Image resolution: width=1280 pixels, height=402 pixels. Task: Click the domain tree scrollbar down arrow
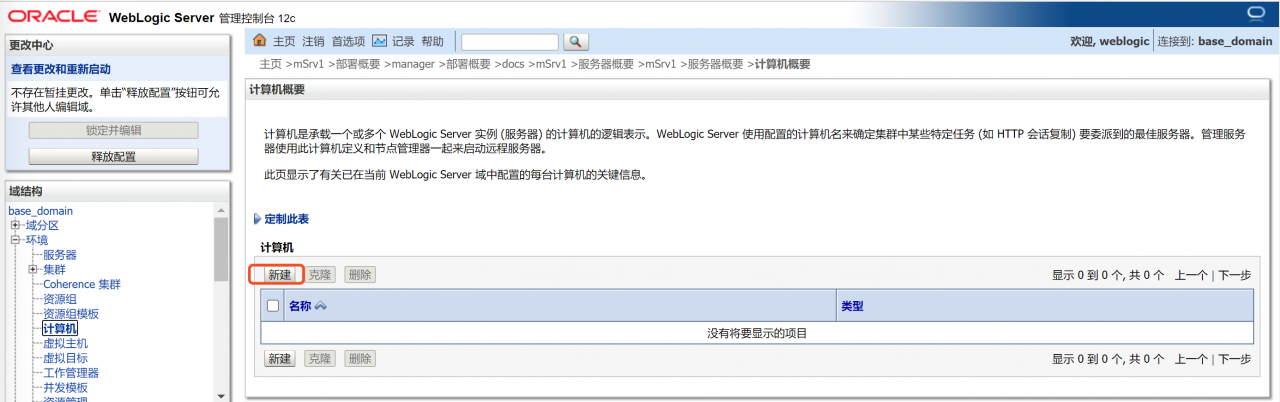click(x=221, y=396)
